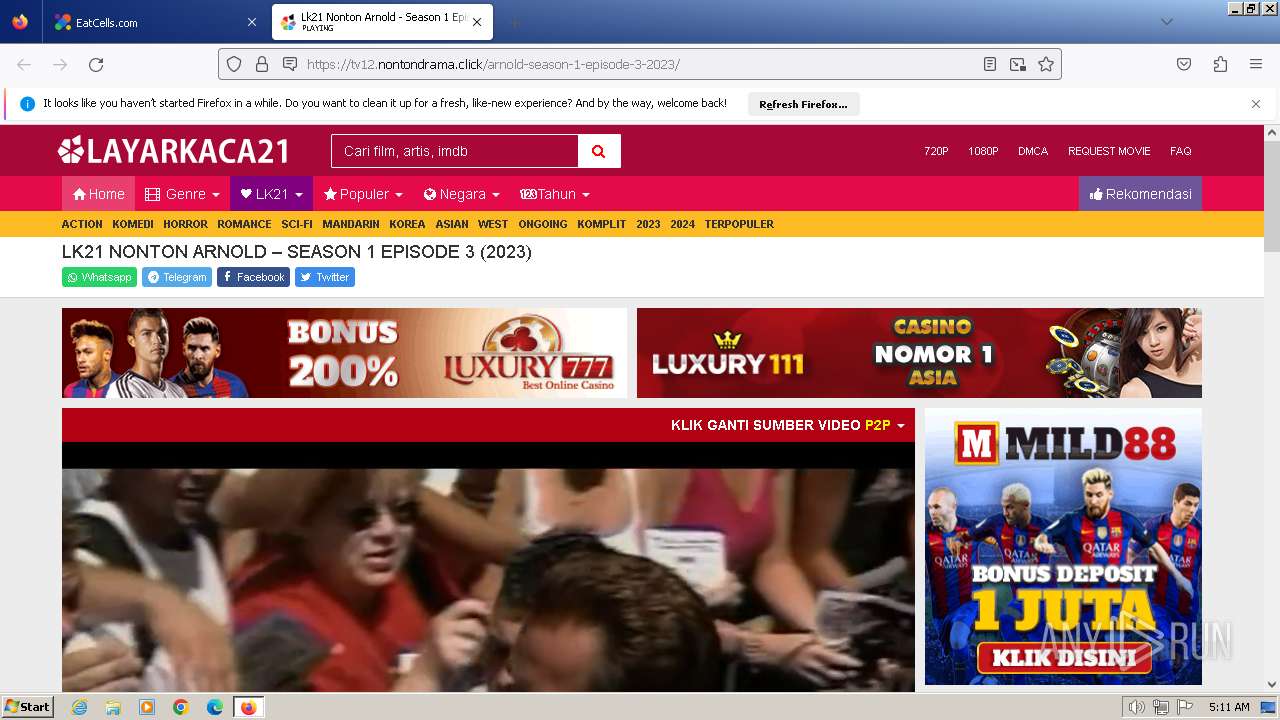Expand the Tahun dropdown menu
This screenshot has height=720, width=1280.
tap(555, 194)
